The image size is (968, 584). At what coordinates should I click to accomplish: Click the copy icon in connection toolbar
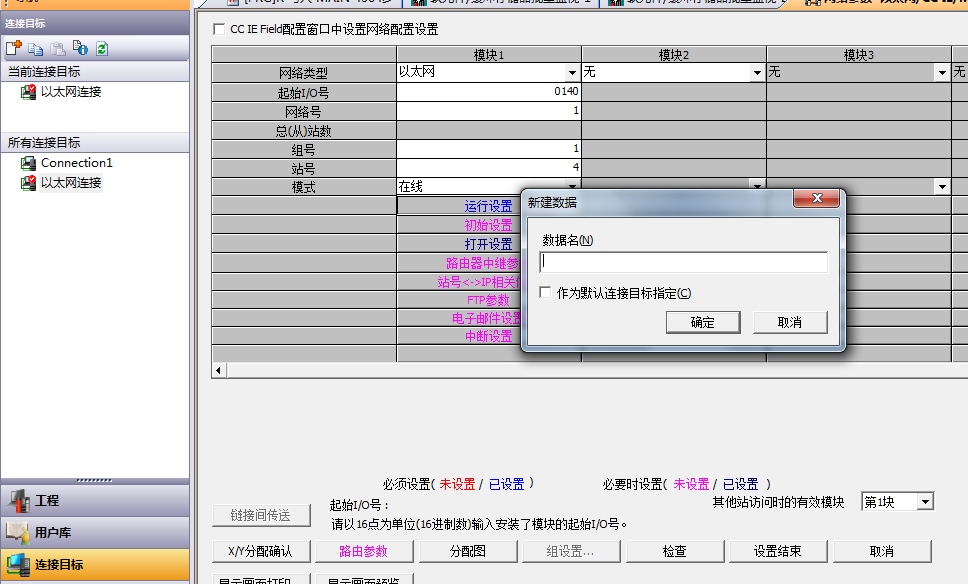[36, 48]
